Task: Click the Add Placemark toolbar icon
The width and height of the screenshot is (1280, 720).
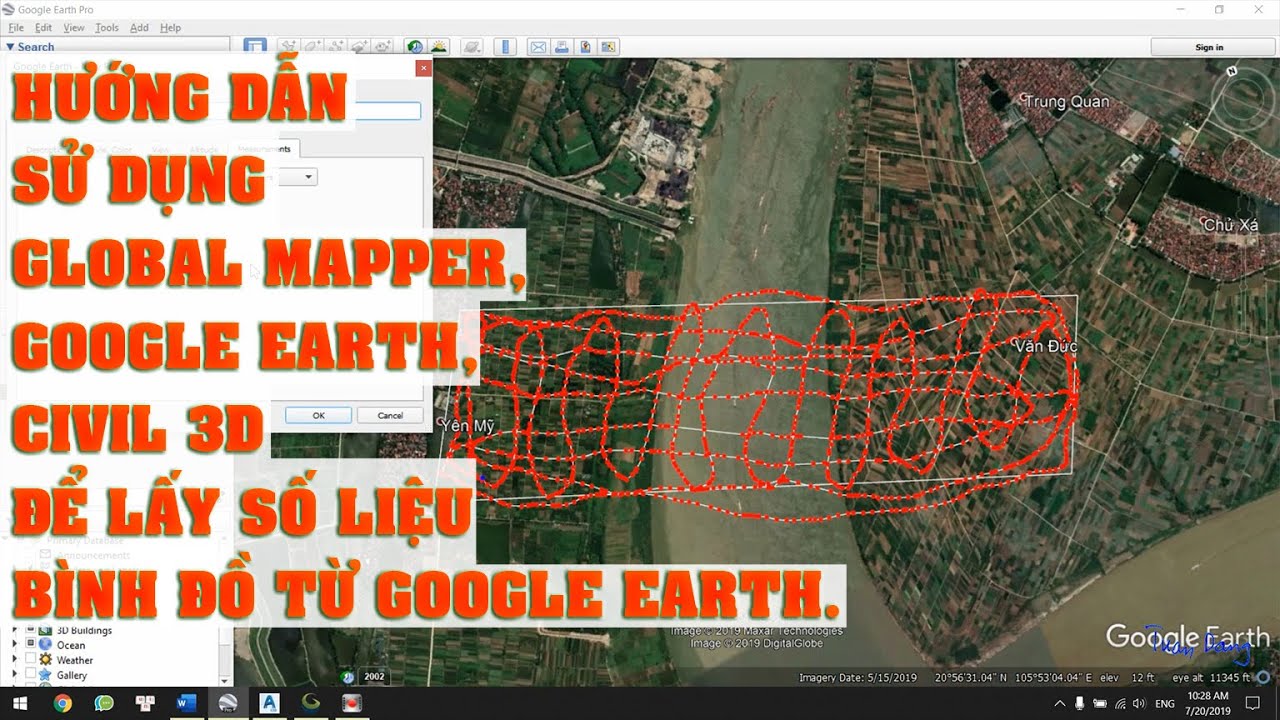Action: coord(287,47)
